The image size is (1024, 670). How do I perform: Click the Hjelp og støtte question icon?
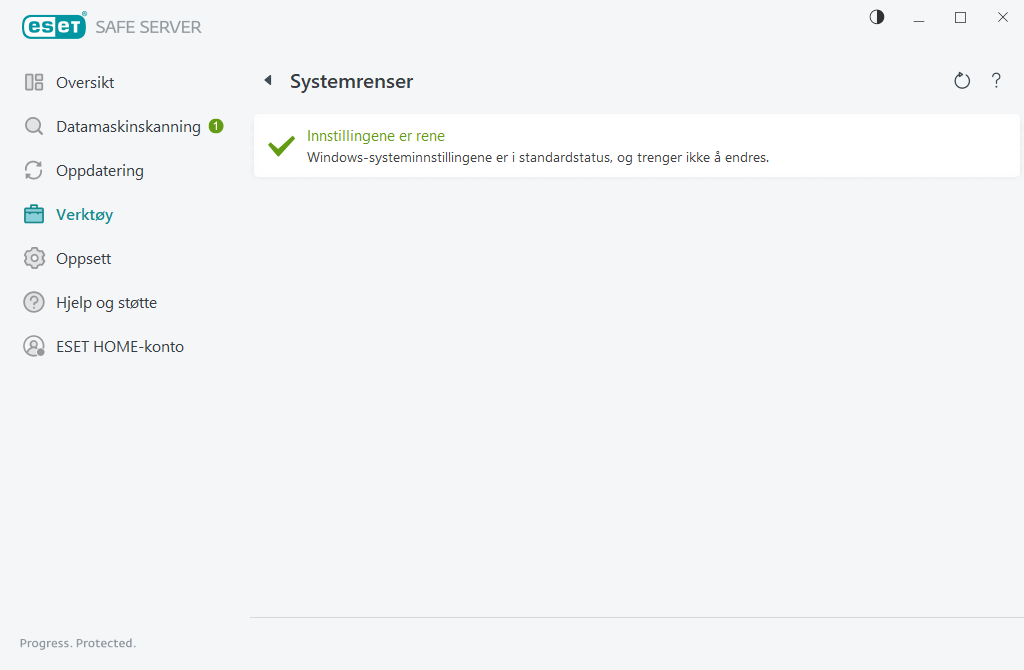point(34,303)
